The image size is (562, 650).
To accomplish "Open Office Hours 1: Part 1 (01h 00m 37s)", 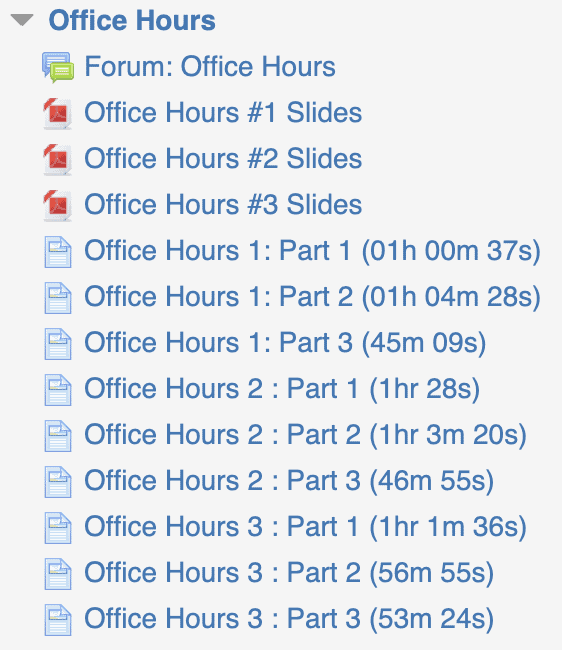I will point(312,251).
